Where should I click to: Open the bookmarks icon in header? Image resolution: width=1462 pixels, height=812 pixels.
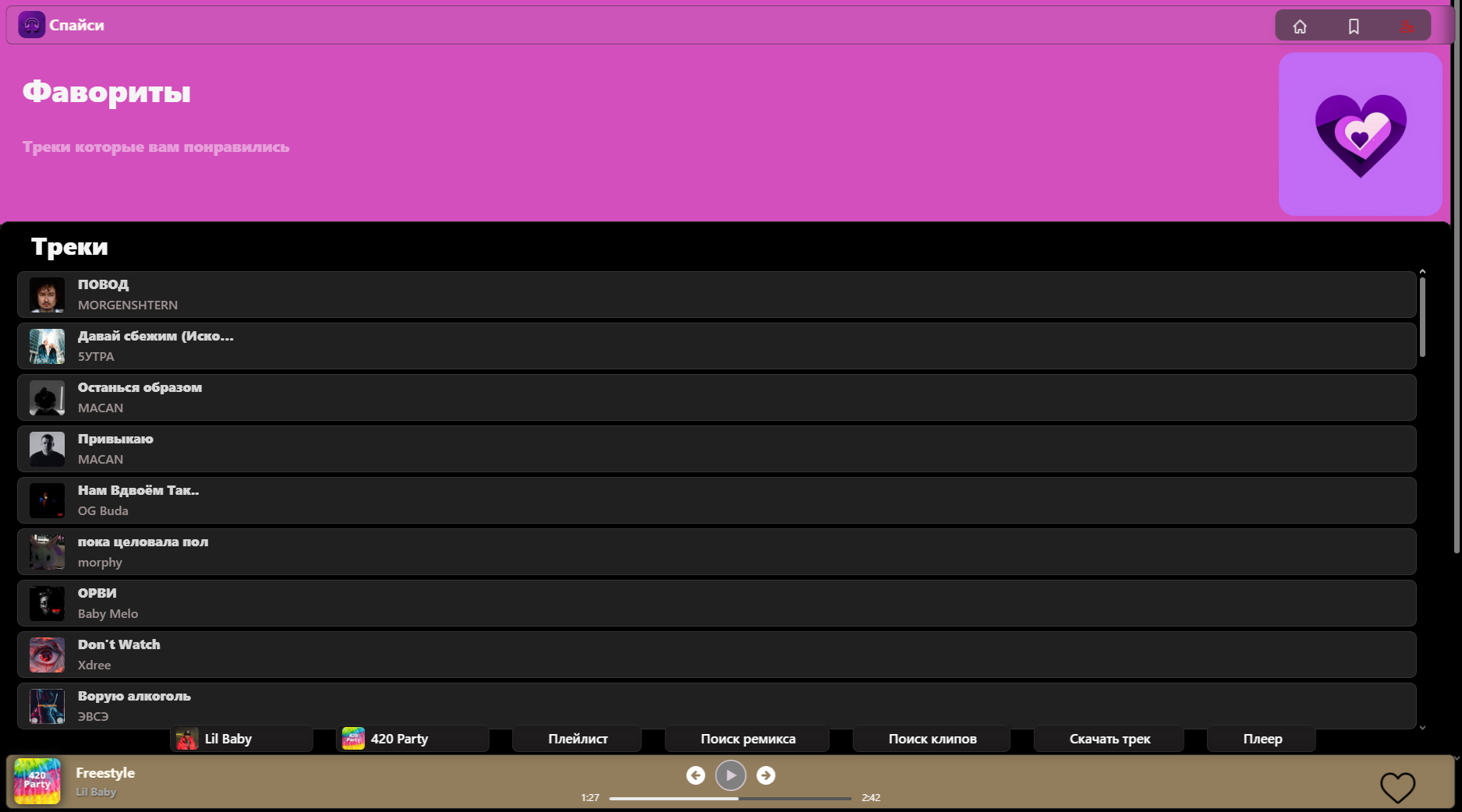[x=1354, y=26]
